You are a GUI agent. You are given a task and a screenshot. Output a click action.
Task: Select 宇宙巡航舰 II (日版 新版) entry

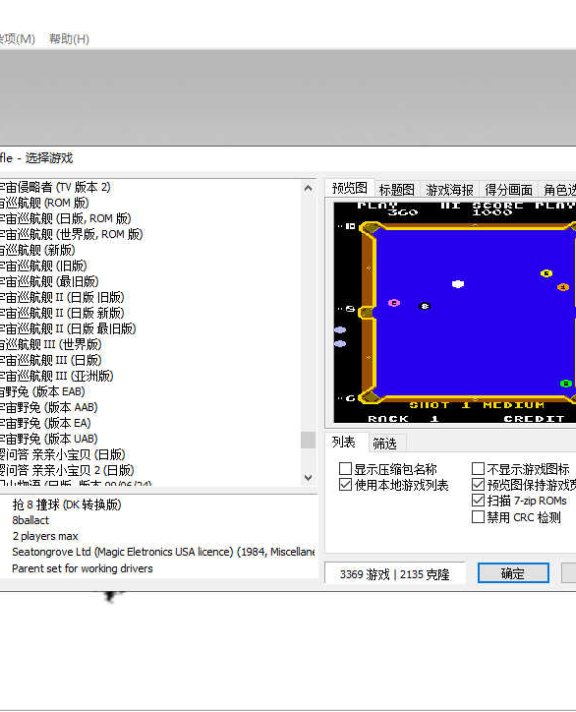click(x=62, y=313)
